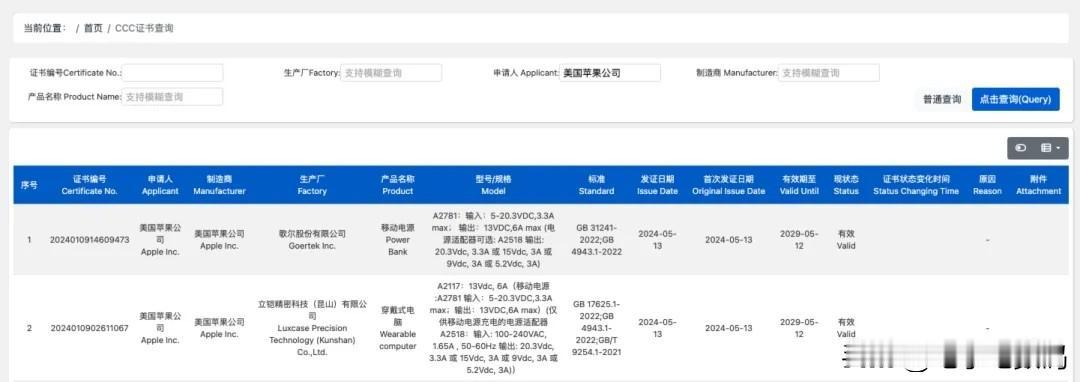Click the 普通查询 button
The image size is (1080, 382).
(942, 99)
